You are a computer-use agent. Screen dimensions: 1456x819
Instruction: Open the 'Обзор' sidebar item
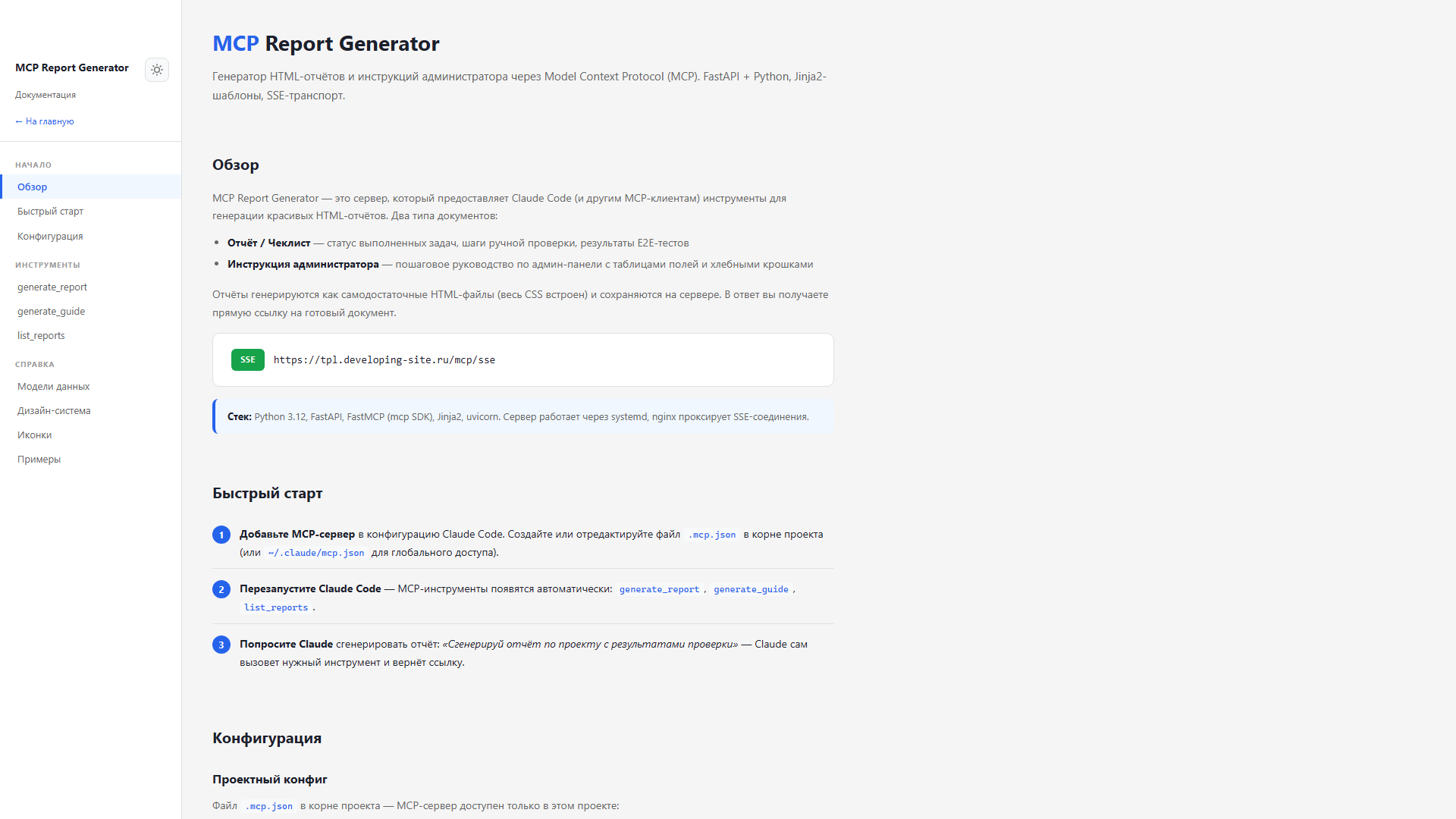(x=33, y=187)
